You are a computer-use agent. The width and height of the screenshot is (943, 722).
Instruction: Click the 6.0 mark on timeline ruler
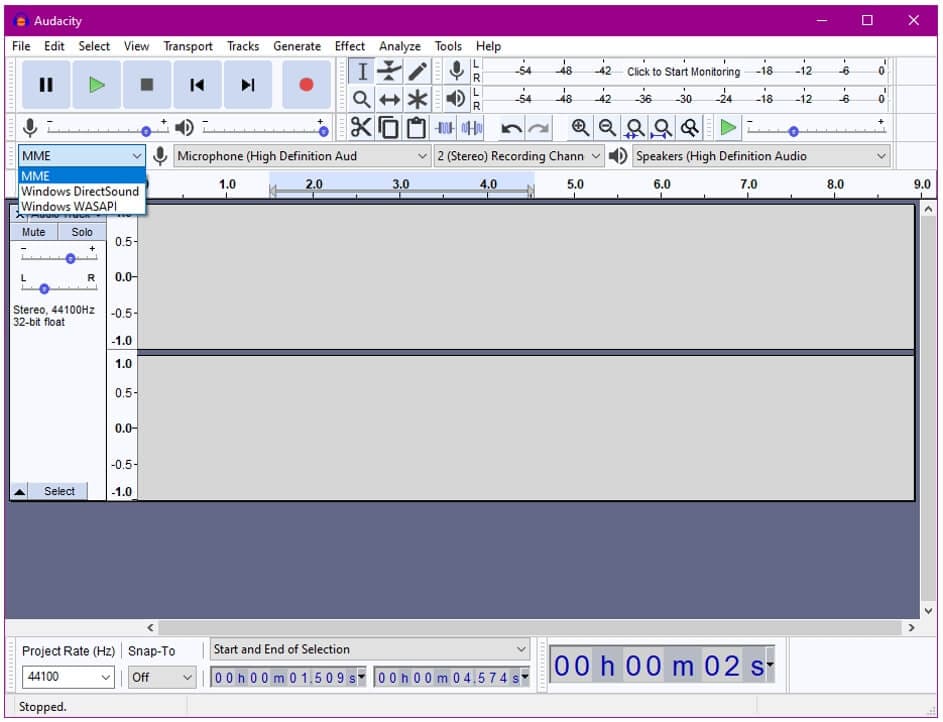(662, 185)
